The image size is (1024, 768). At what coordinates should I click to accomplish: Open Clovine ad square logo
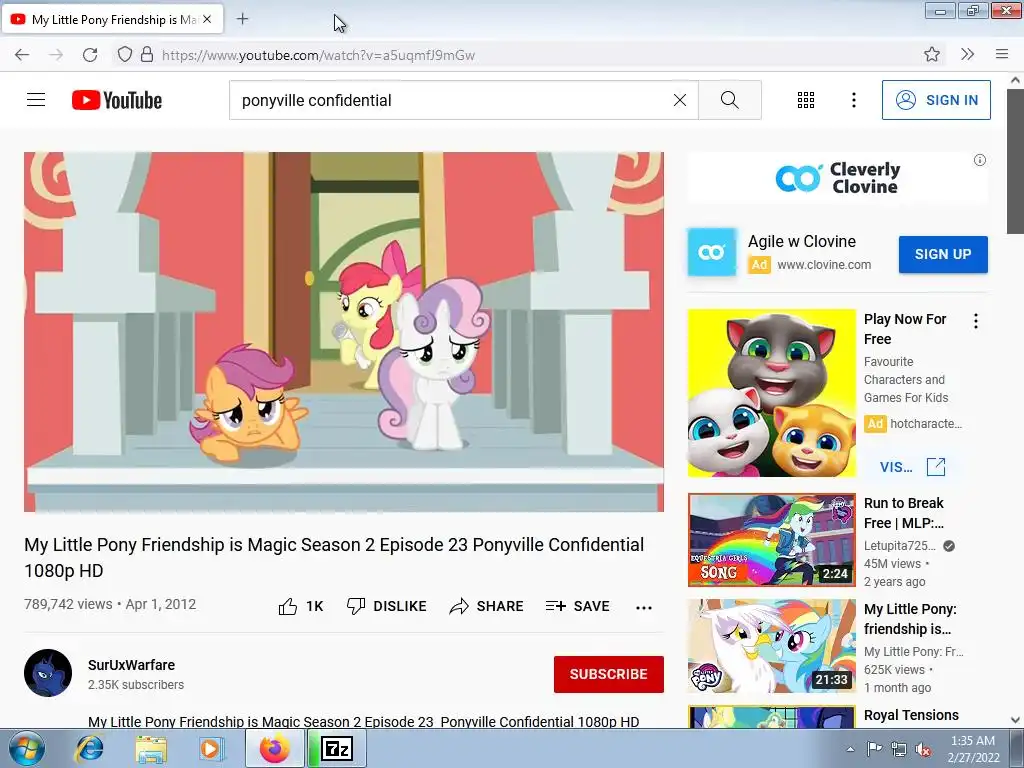pos(712,252)
